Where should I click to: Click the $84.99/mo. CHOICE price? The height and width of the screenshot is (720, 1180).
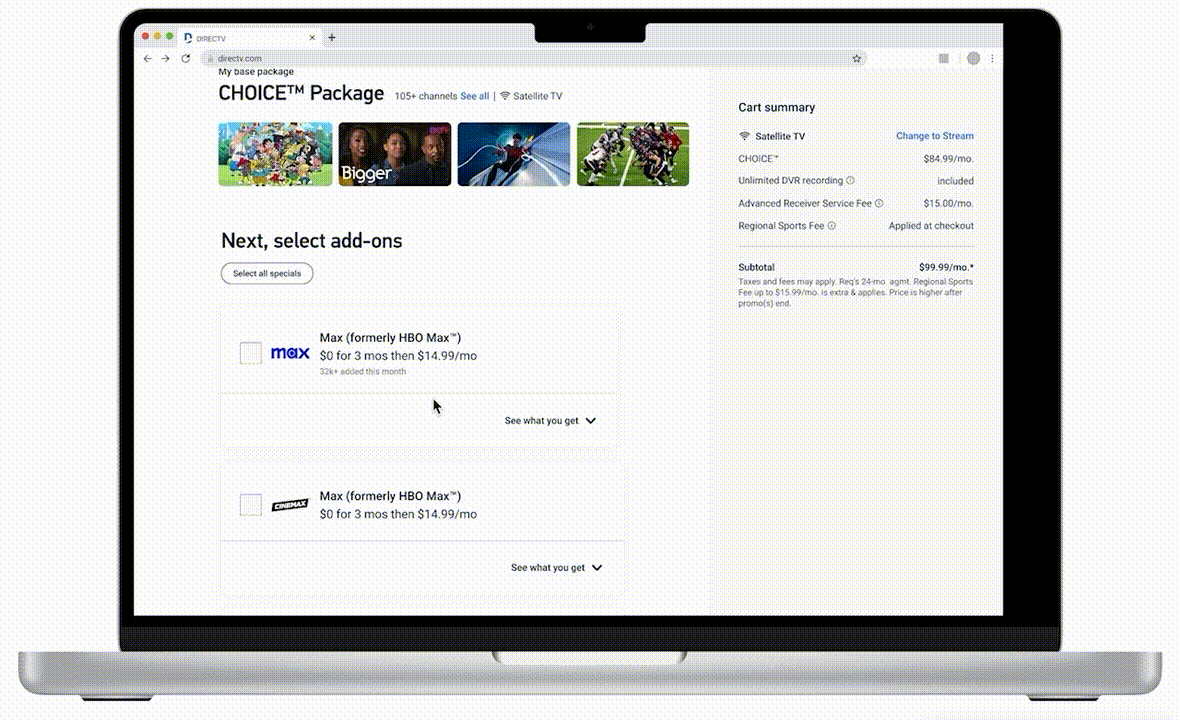[x=948, y=159]
